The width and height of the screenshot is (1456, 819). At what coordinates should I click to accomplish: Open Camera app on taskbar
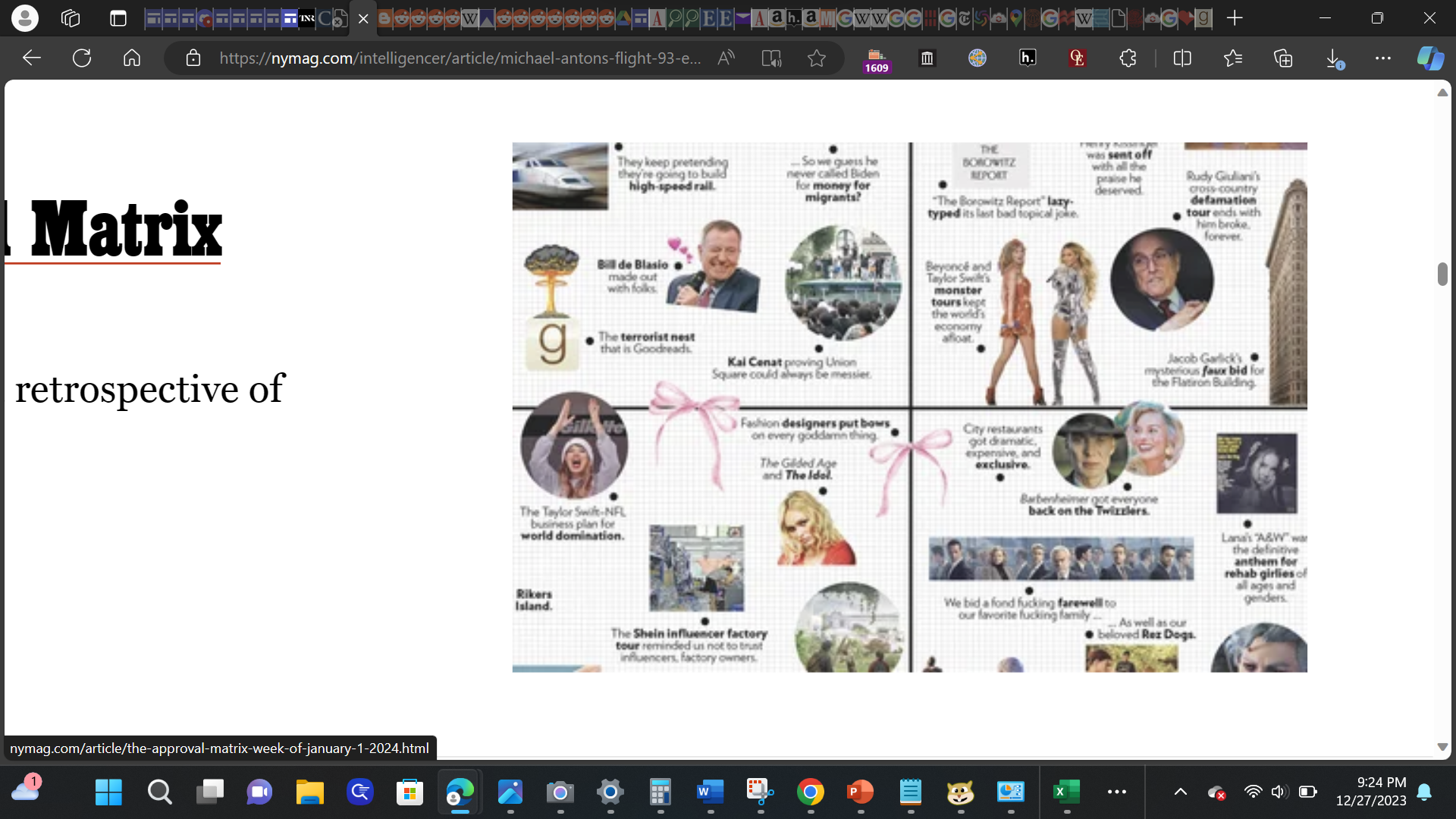560,792
